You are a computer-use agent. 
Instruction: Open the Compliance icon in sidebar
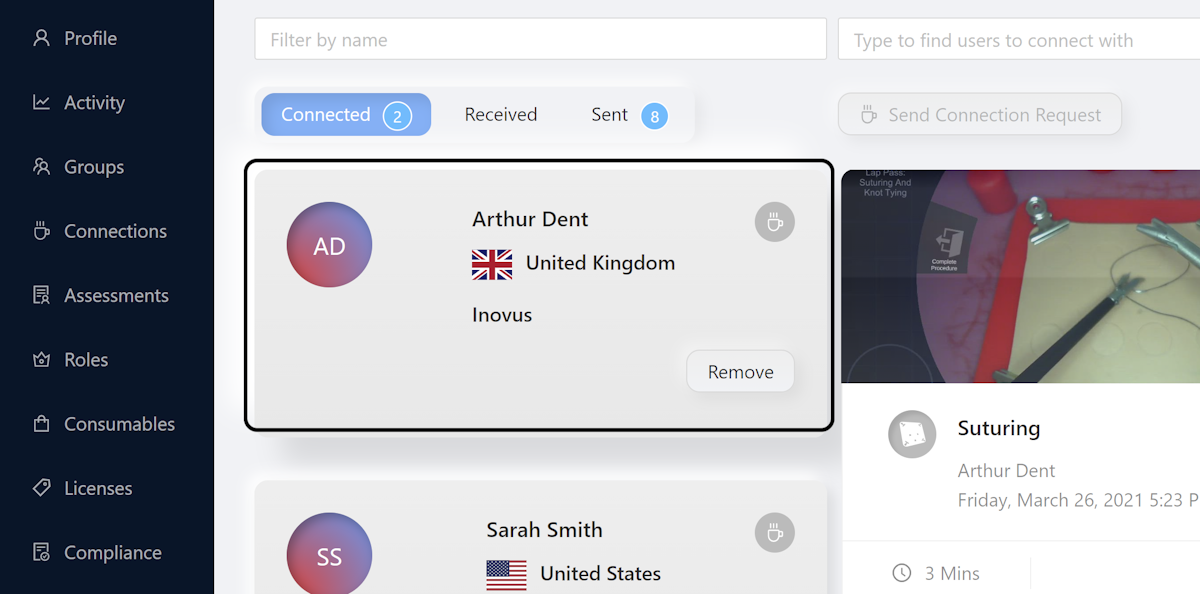pyautogui.click(x=41, y=552)
